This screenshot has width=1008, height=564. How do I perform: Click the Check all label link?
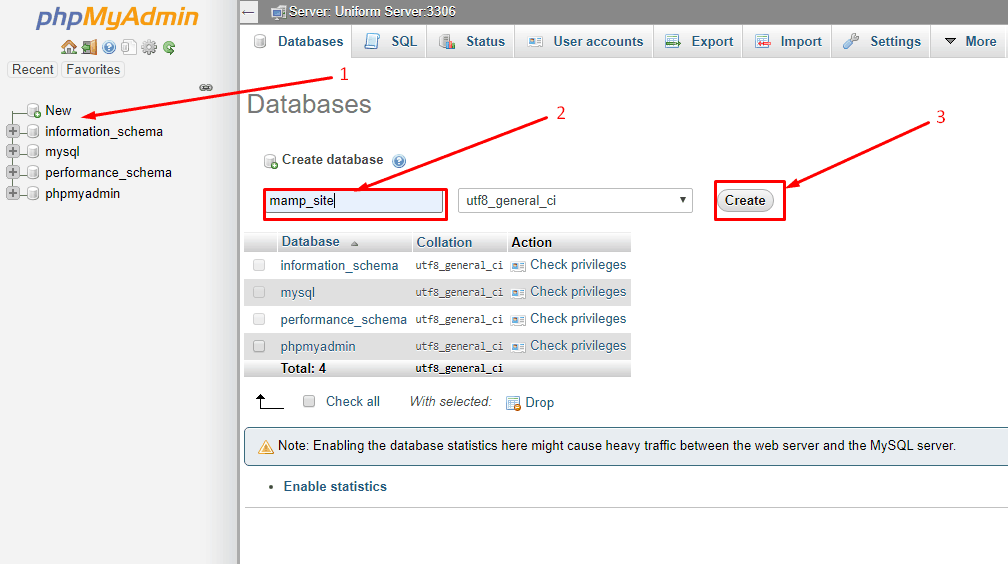[353, 401]
